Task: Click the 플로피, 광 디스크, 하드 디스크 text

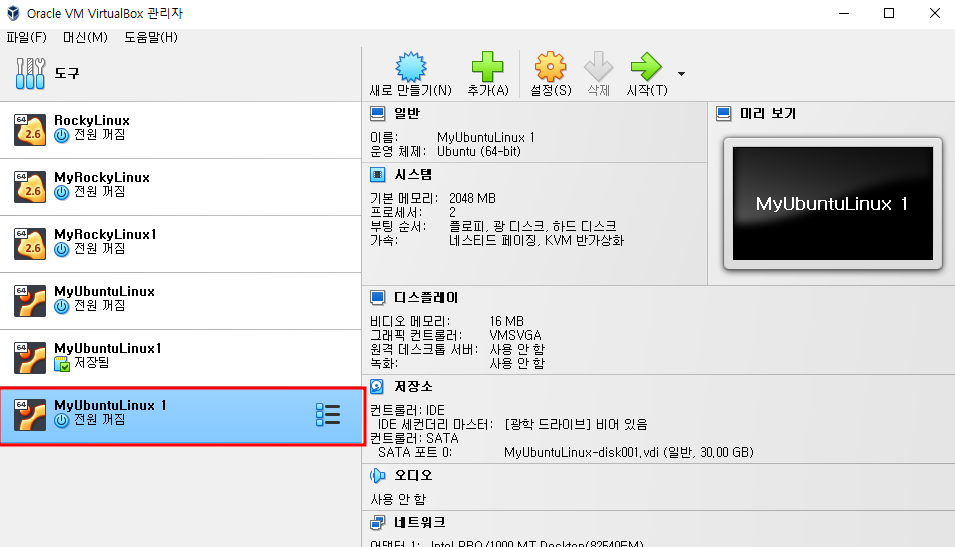Action: [x=532, y=226]
